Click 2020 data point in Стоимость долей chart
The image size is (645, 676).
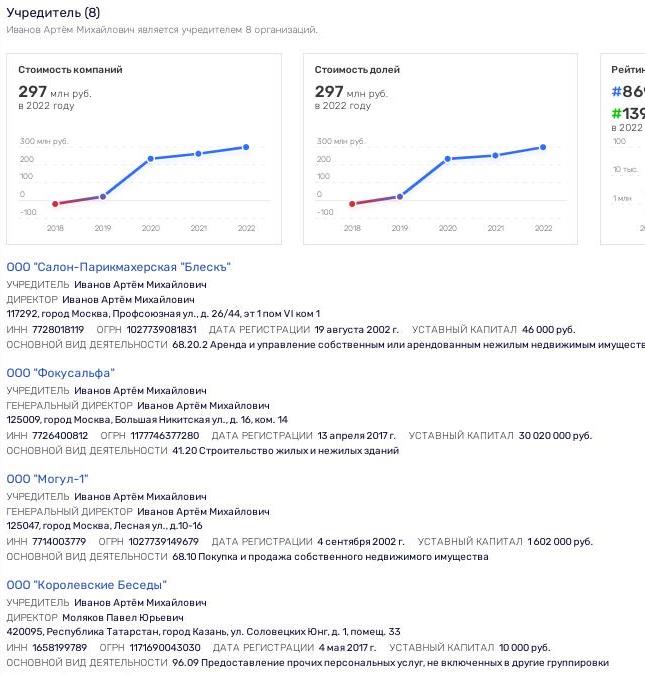448,159
